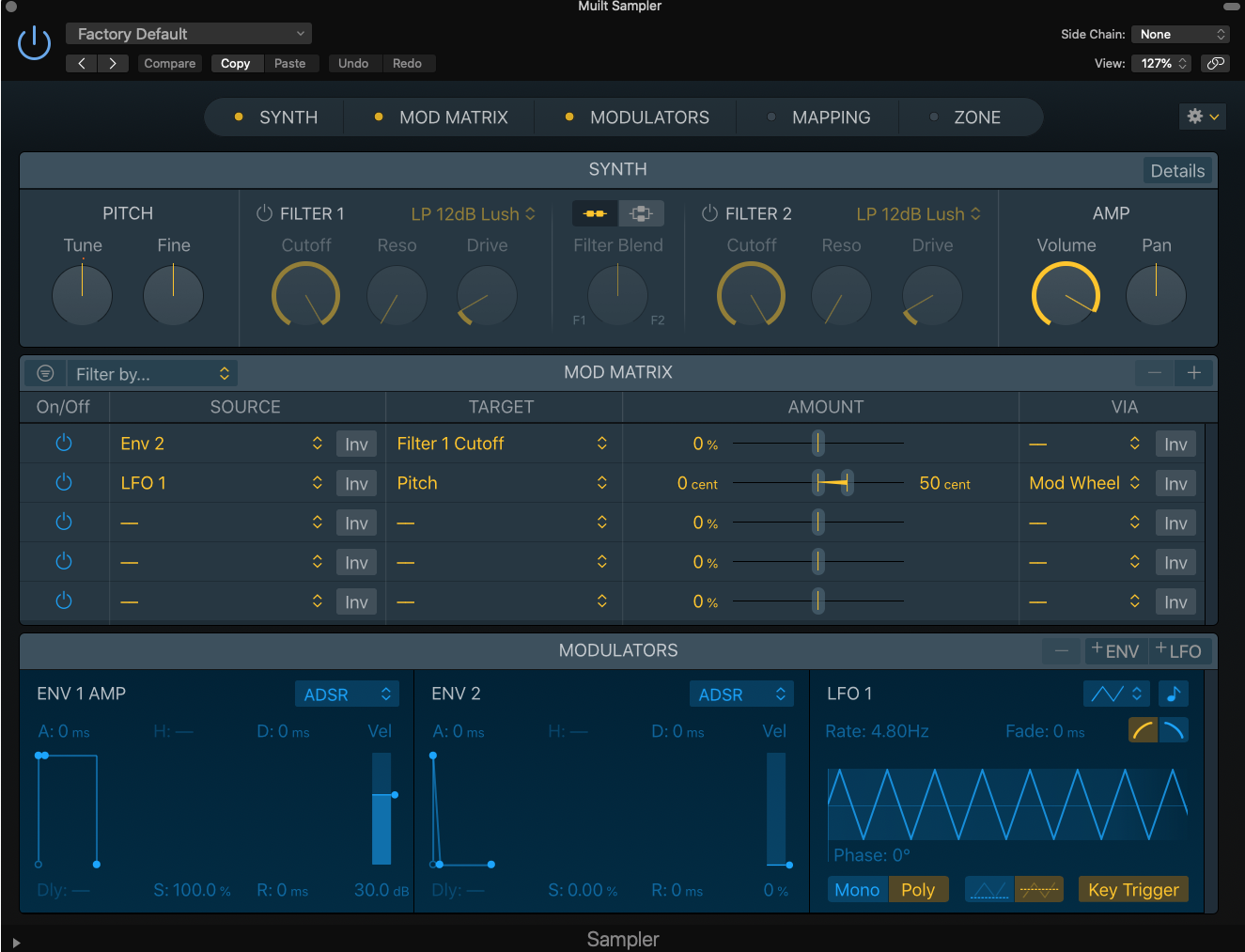
Task: Click the link icon next to View
Action: pos(1215,63)
